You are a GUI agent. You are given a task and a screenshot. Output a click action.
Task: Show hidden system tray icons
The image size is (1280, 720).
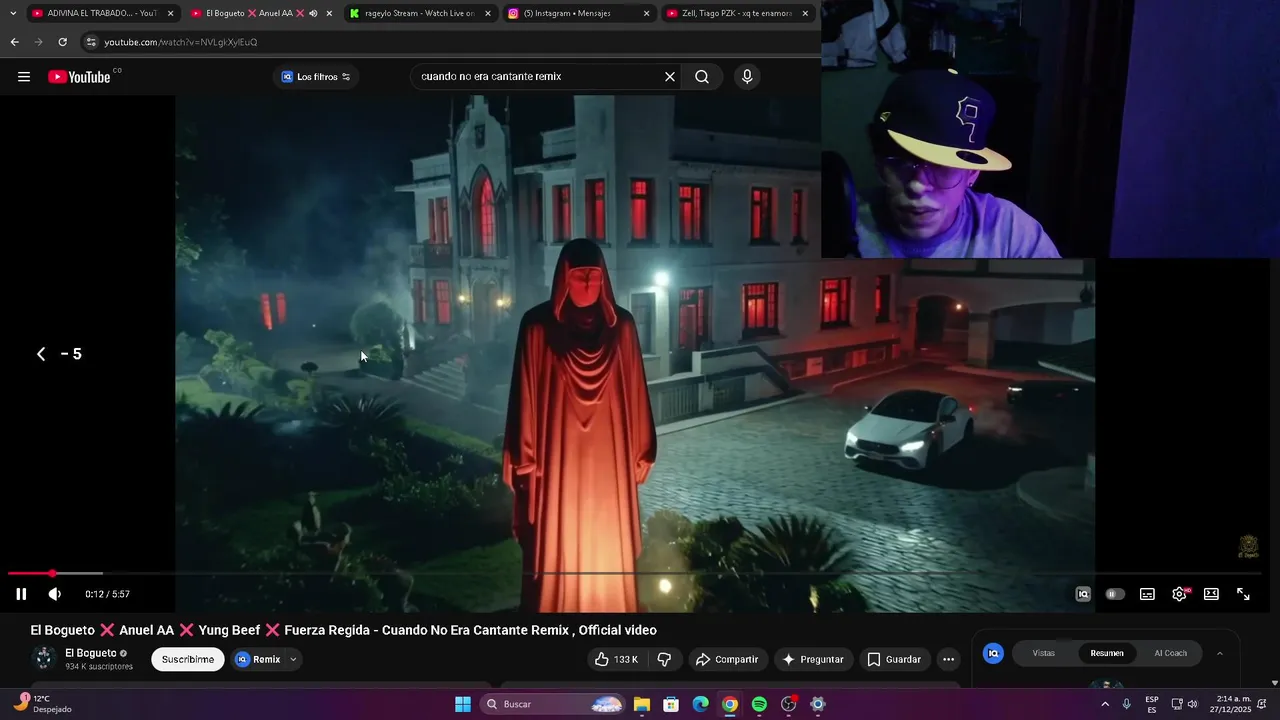click(x=1104, y=704)
